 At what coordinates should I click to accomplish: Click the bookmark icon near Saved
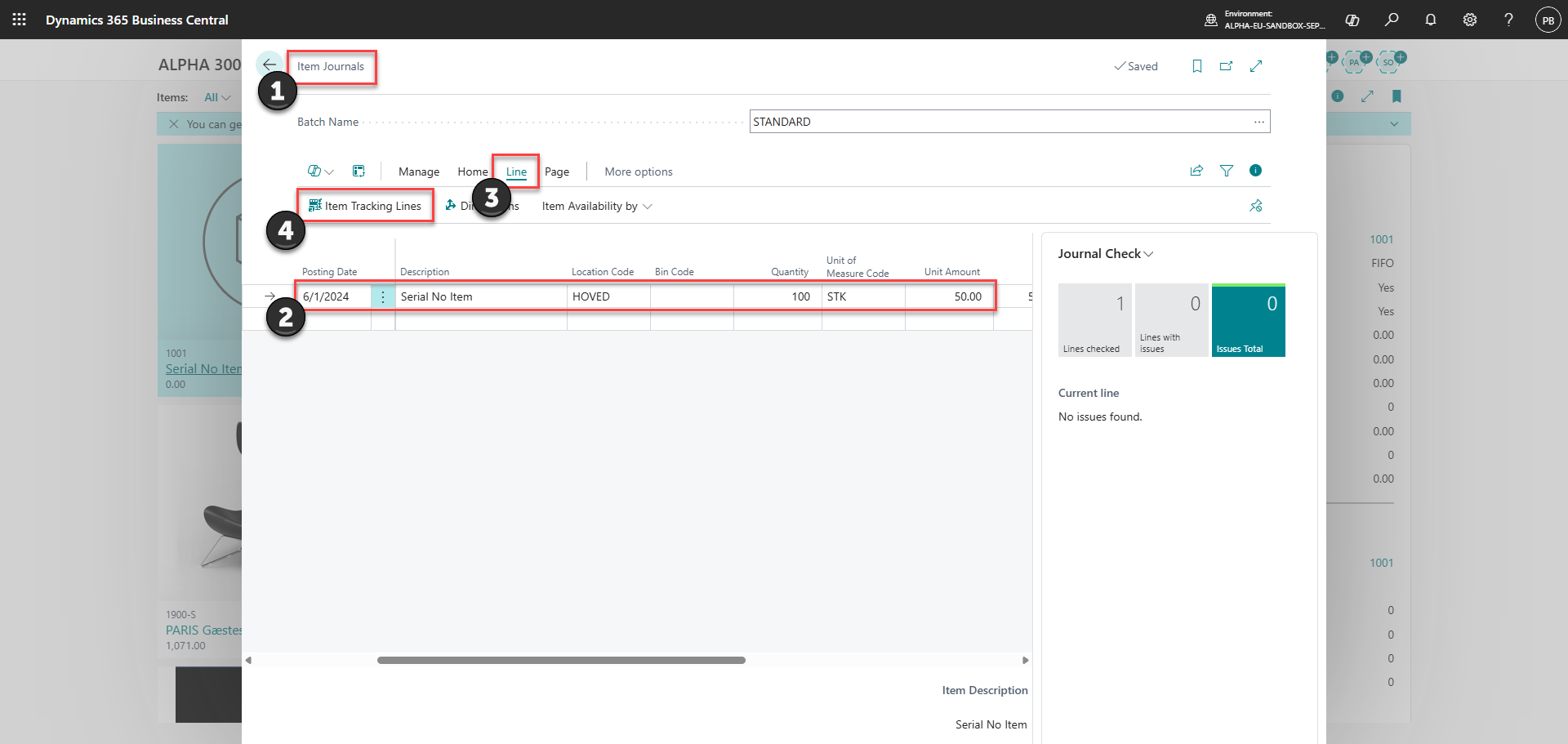pyautogui.click(x=1197, y=66)
